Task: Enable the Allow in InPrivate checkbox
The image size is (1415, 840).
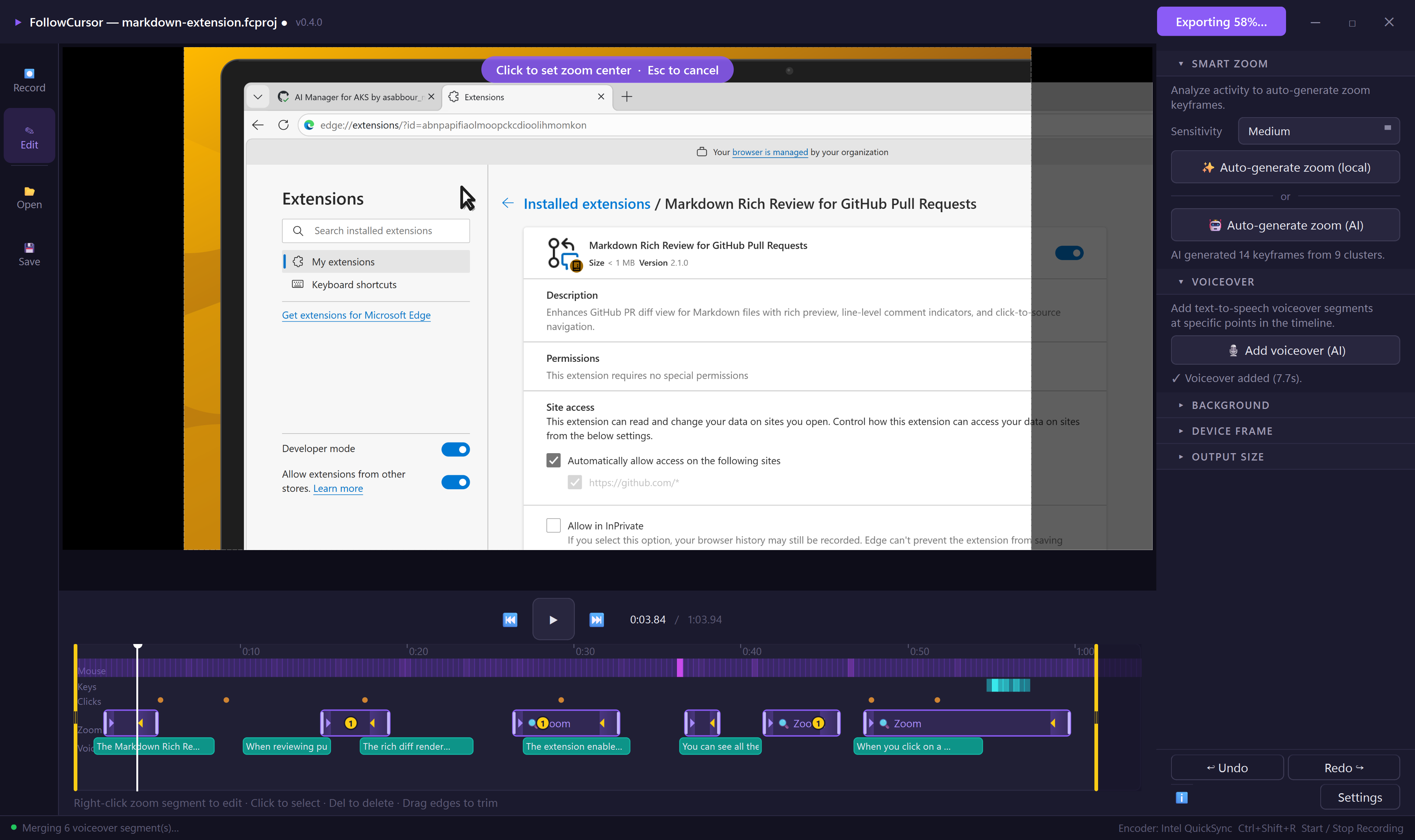Action: click(553, 525)
